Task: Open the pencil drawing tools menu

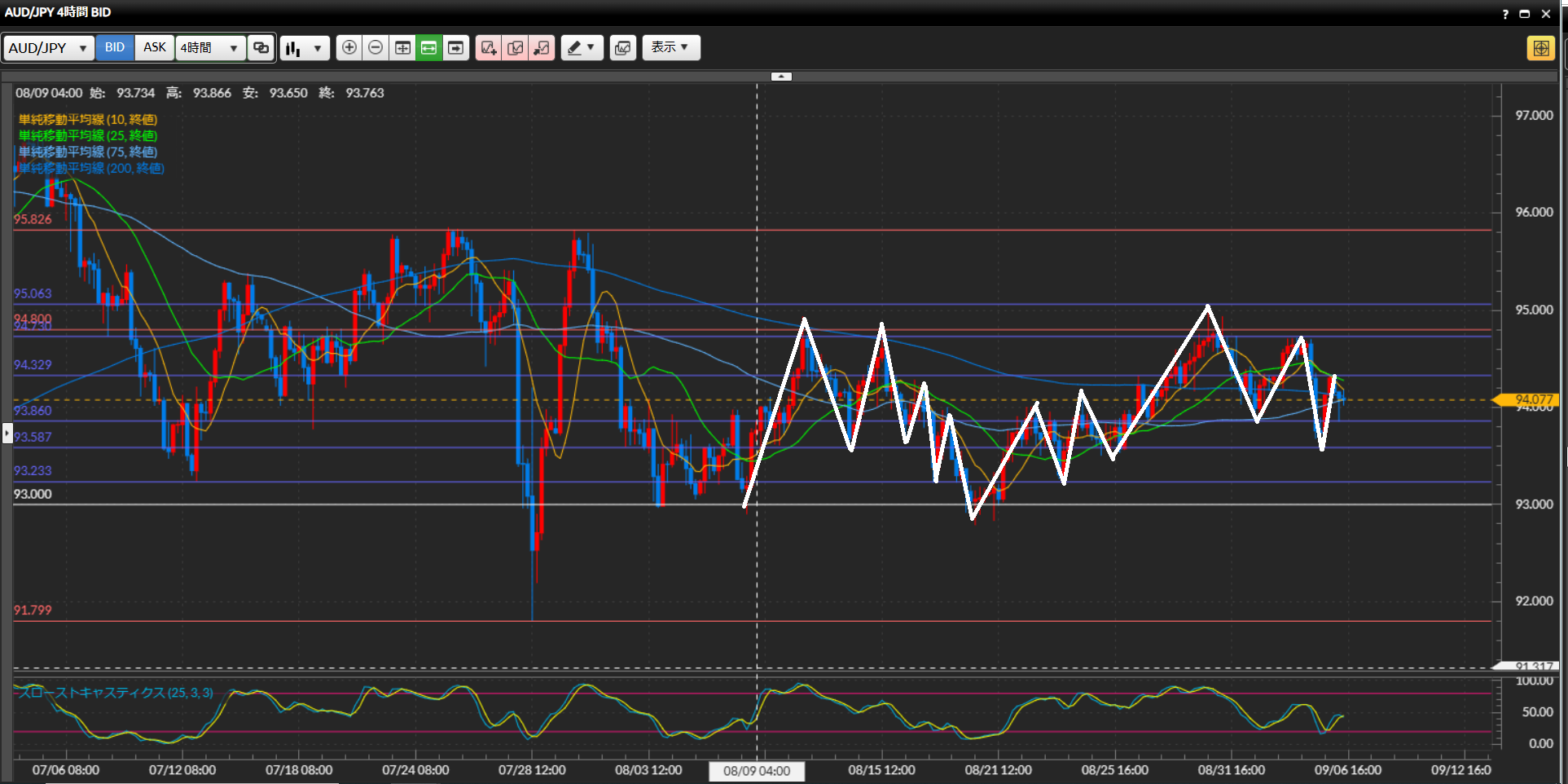Action: 582,48
